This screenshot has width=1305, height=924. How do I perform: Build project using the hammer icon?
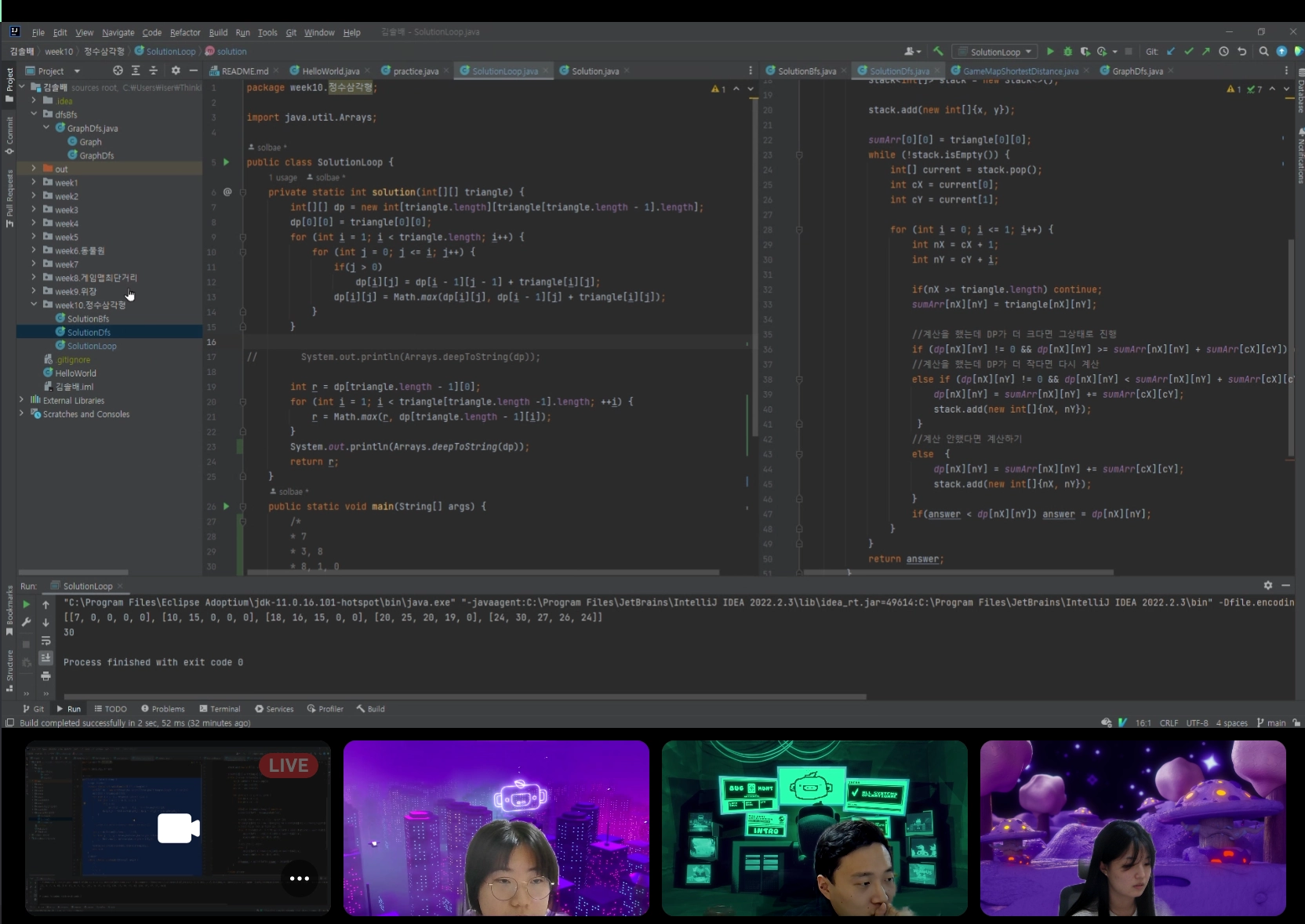(938, 52)
